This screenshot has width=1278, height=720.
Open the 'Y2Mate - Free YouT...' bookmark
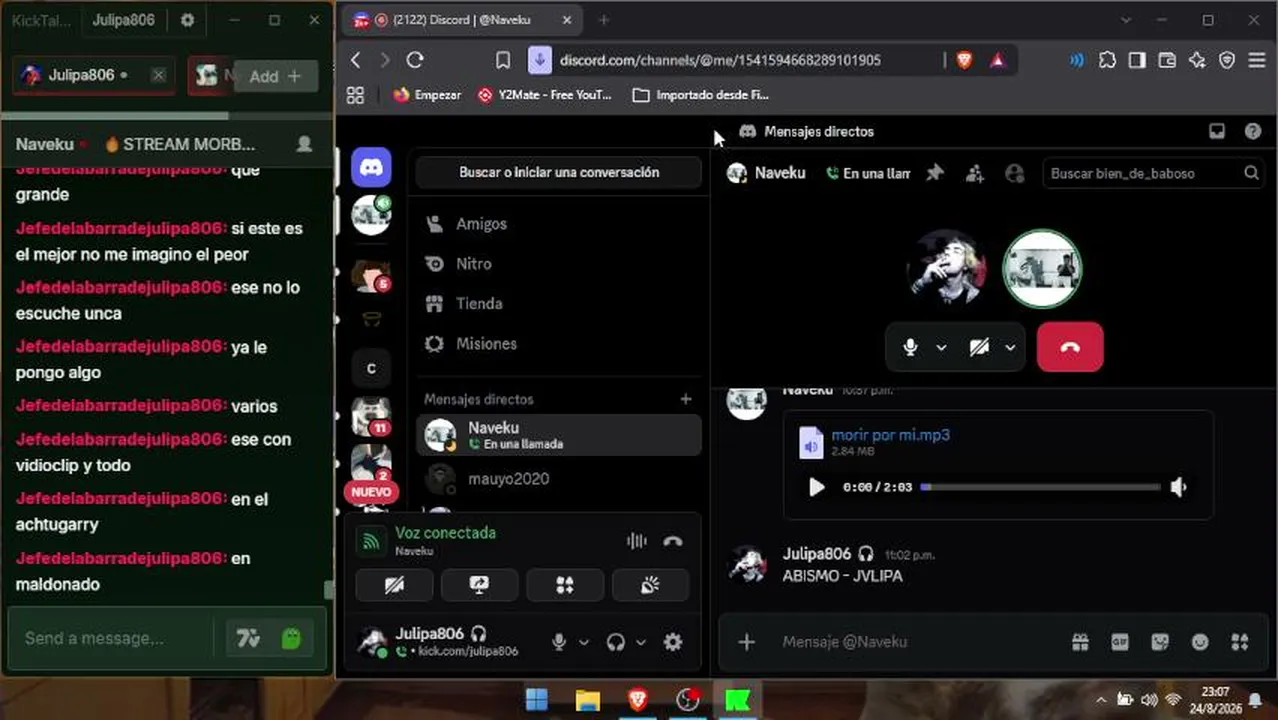coord(545,95)
